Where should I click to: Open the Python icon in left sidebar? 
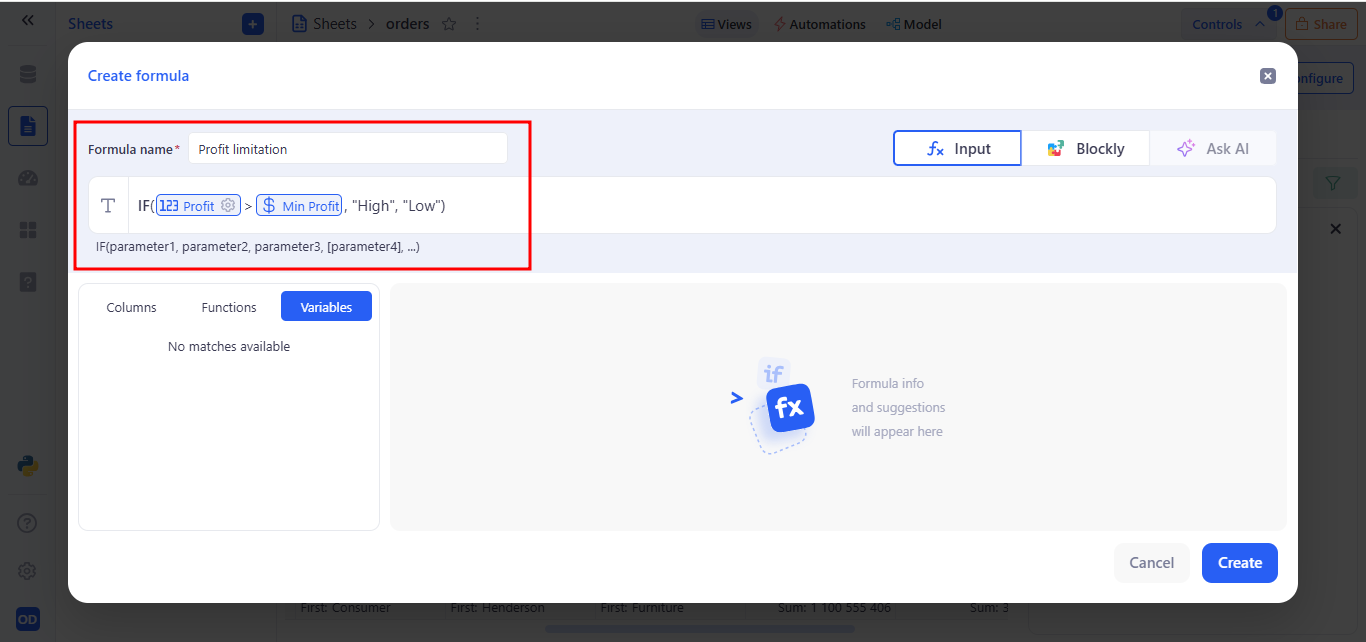point(28,466)
